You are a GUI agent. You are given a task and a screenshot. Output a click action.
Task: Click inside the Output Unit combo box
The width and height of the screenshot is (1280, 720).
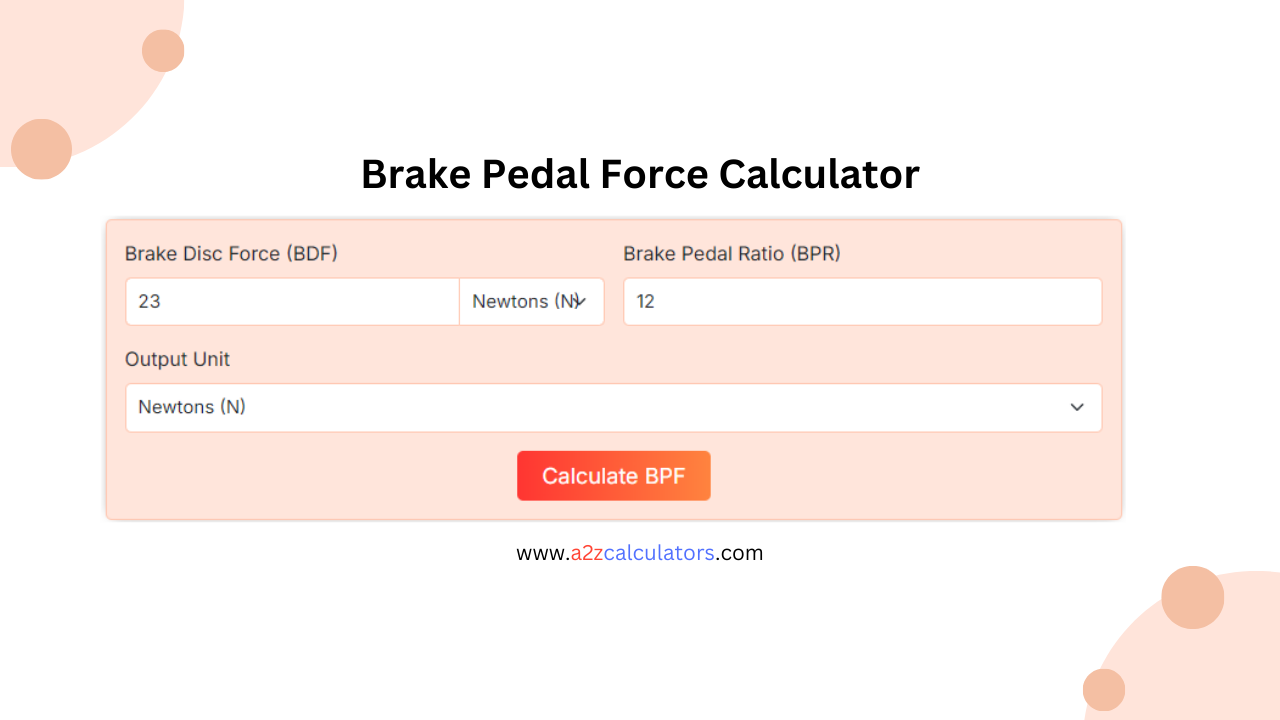click(x=613, y=407)
